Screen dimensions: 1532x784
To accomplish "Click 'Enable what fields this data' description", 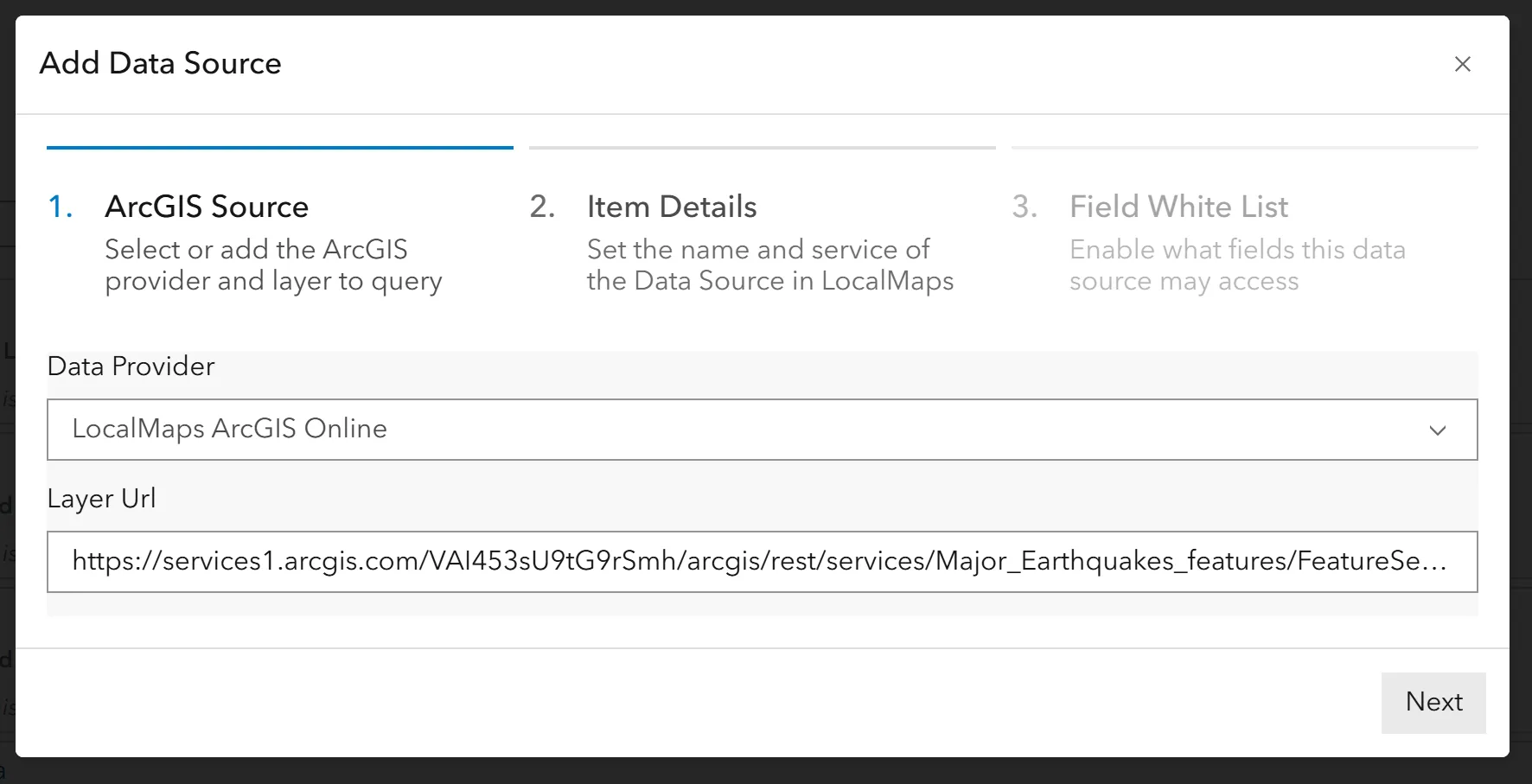I will [1237, 265].
